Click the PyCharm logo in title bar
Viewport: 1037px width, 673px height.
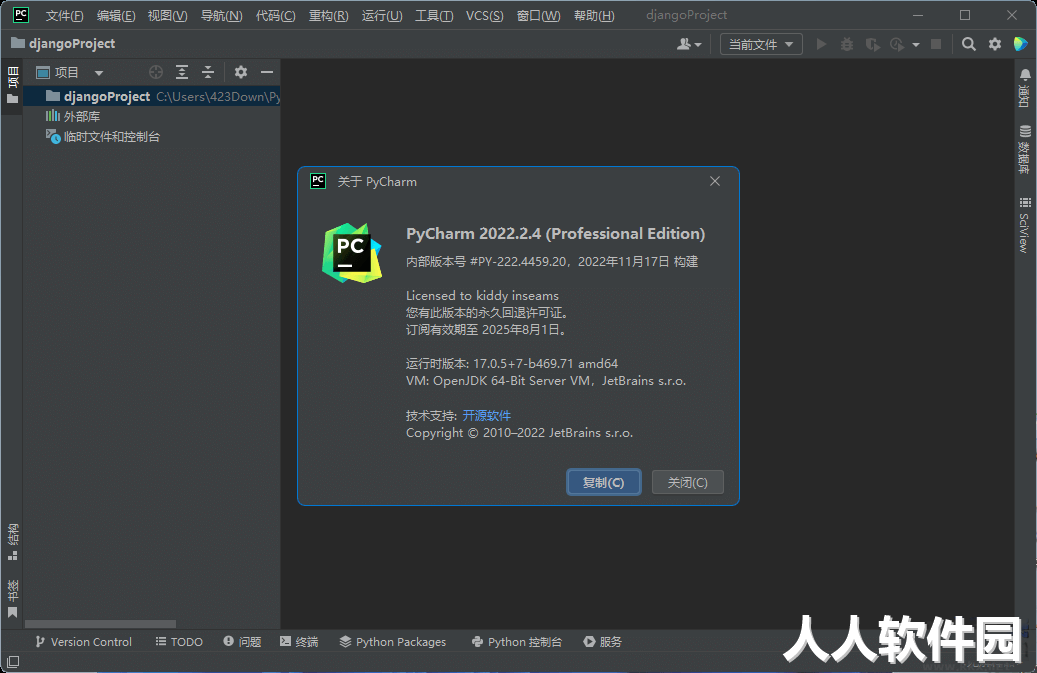21,15
